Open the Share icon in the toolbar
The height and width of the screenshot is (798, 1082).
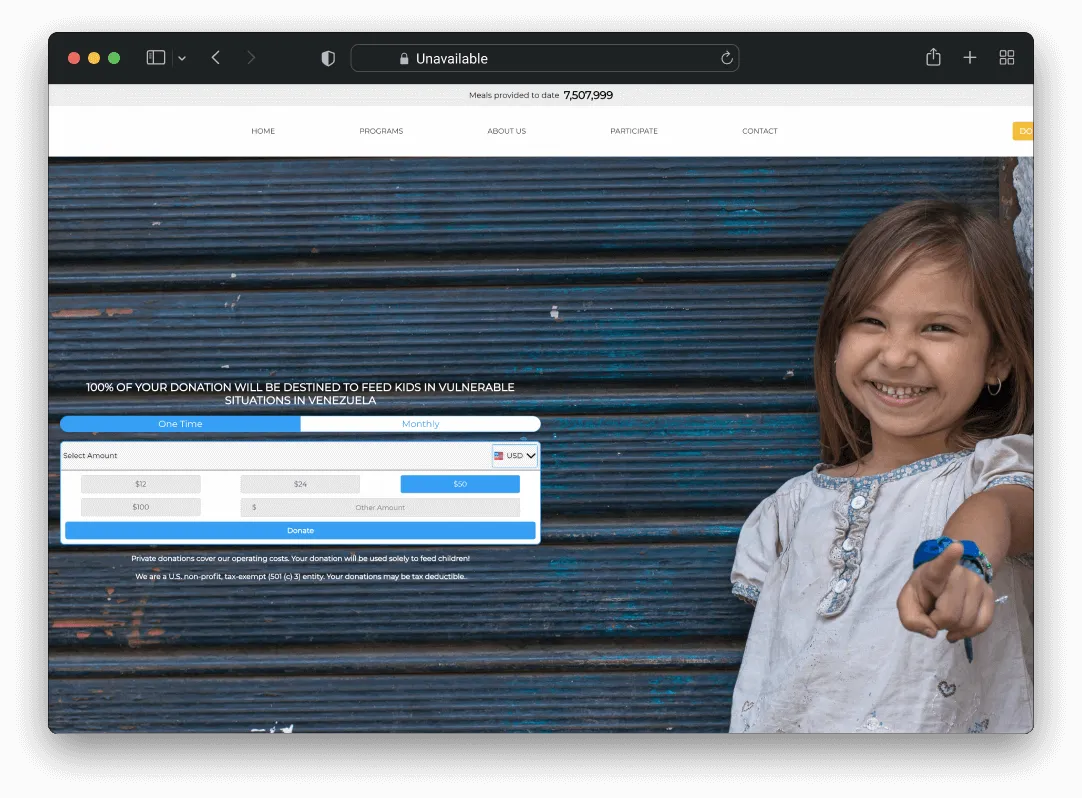click(x=933, y=58)
